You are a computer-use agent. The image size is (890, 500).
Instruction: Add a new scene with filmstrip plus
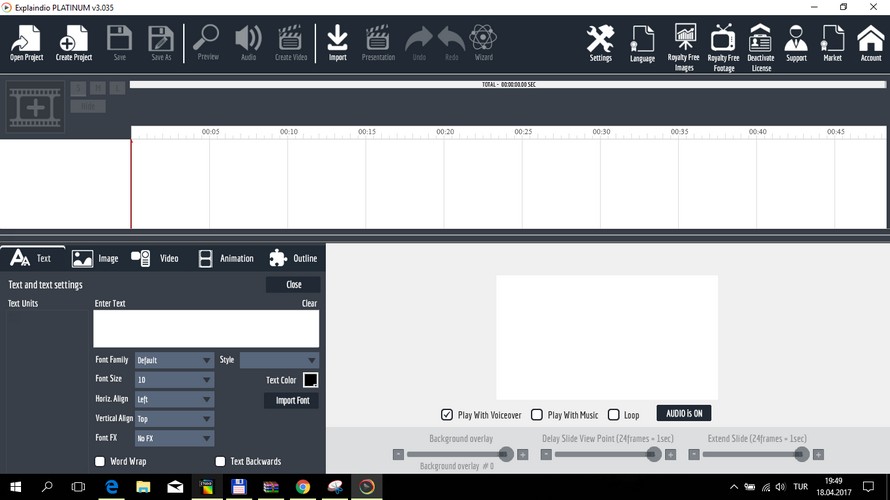click(x=35, y=107)
